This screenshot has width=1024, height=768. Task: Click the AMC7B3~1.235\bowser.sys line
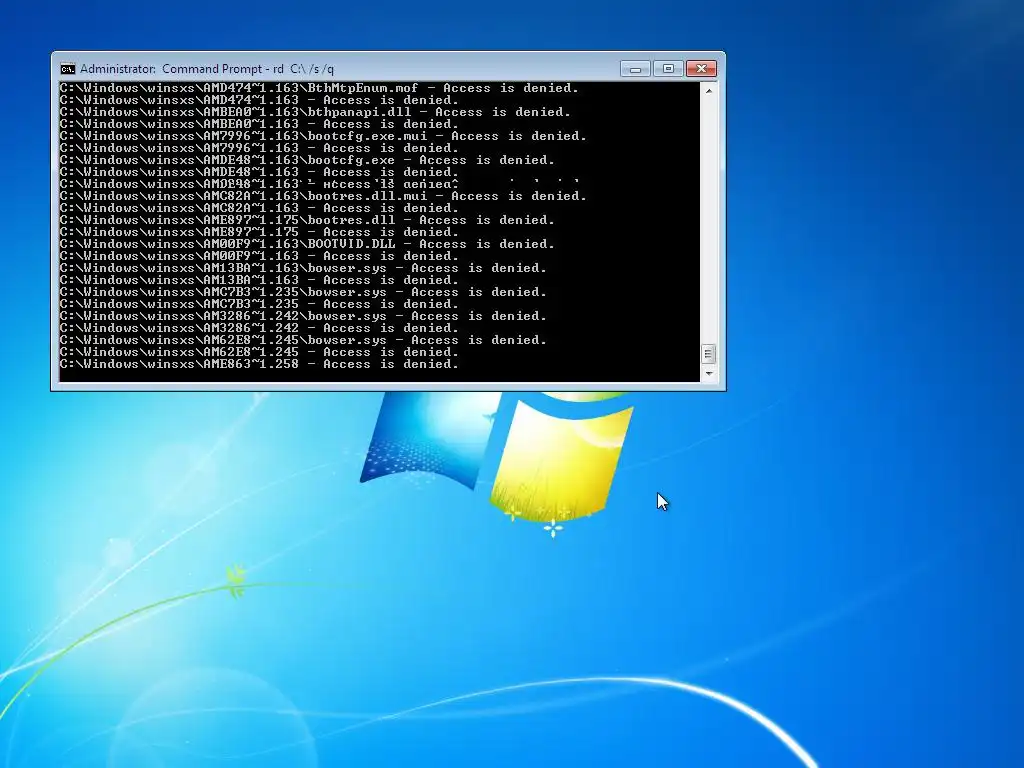(x=303, y=292)
